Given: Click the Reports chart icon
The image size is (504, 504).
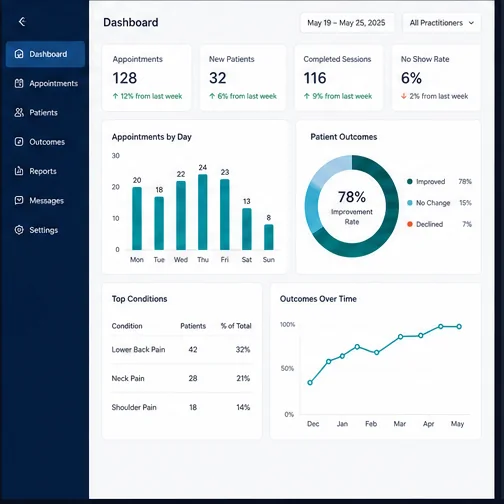Looking at the screenshot, I should [19, 171].
